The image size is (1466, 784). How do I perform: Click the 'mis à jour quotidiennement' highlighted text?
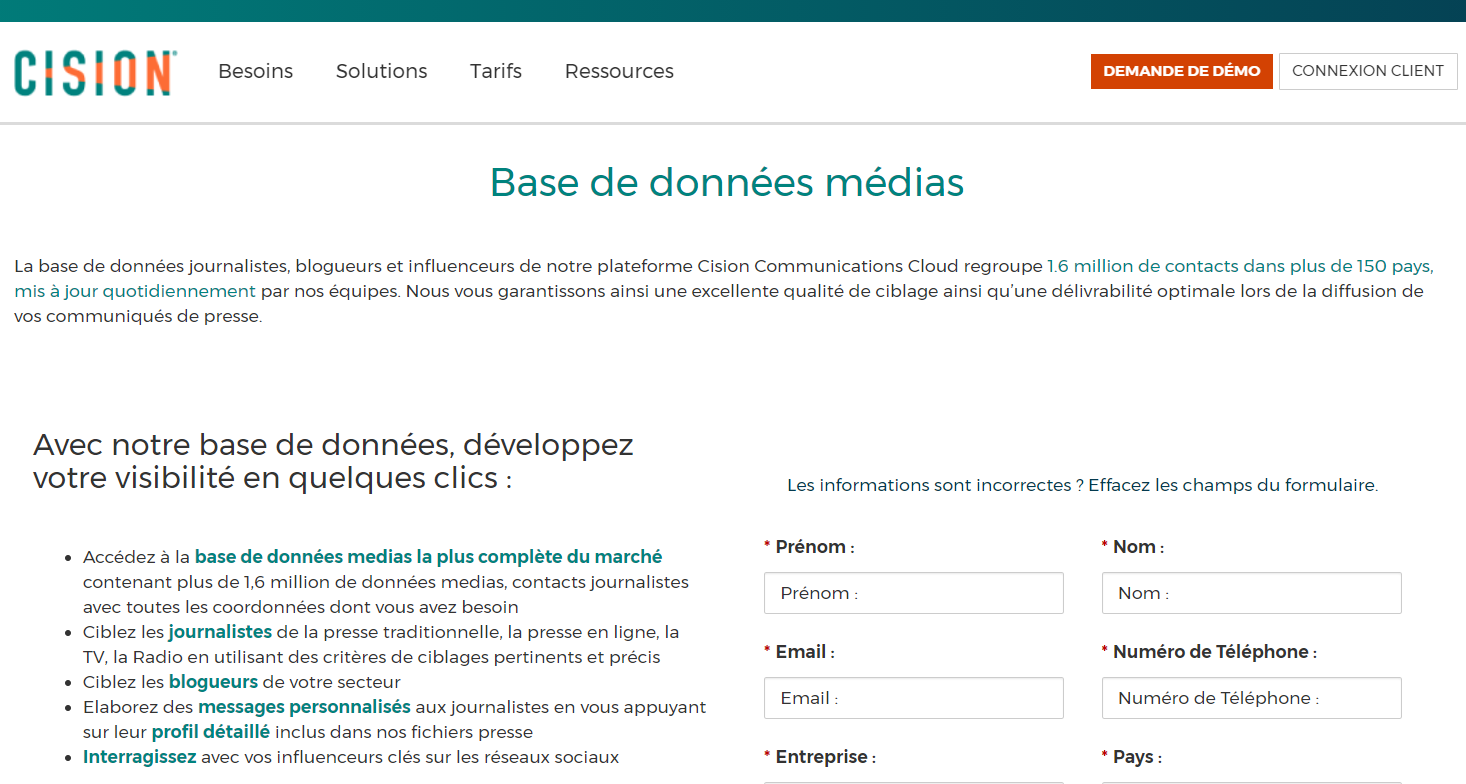[135, 291]
